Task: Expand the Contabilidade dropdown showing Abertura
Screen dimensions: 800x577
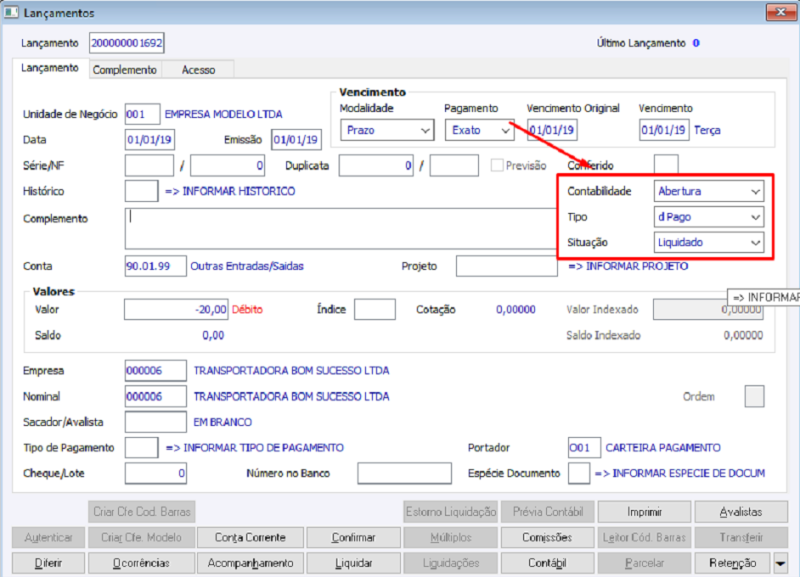Action: tap(709, 191)
